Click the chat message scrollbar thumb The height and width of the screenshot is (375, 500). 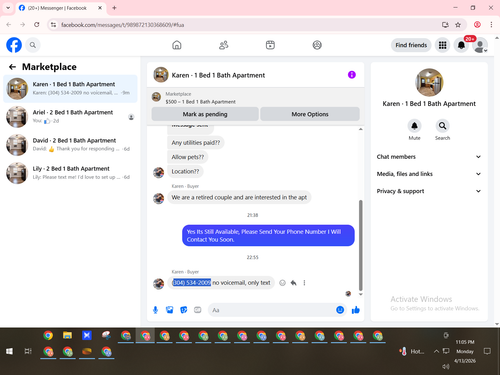click(x=360, y=245)
